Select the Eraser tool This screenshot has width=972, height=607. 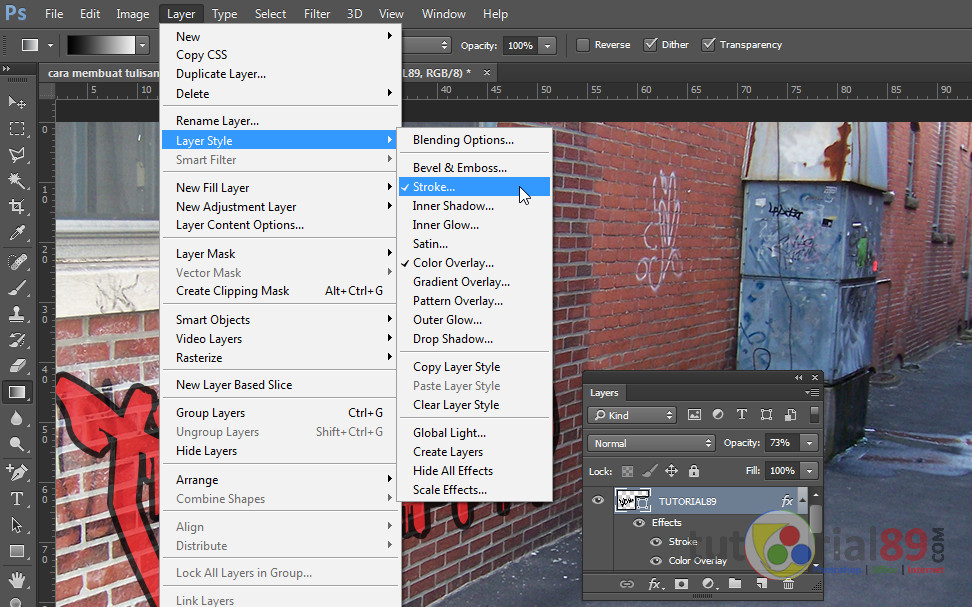coord(17,366)
